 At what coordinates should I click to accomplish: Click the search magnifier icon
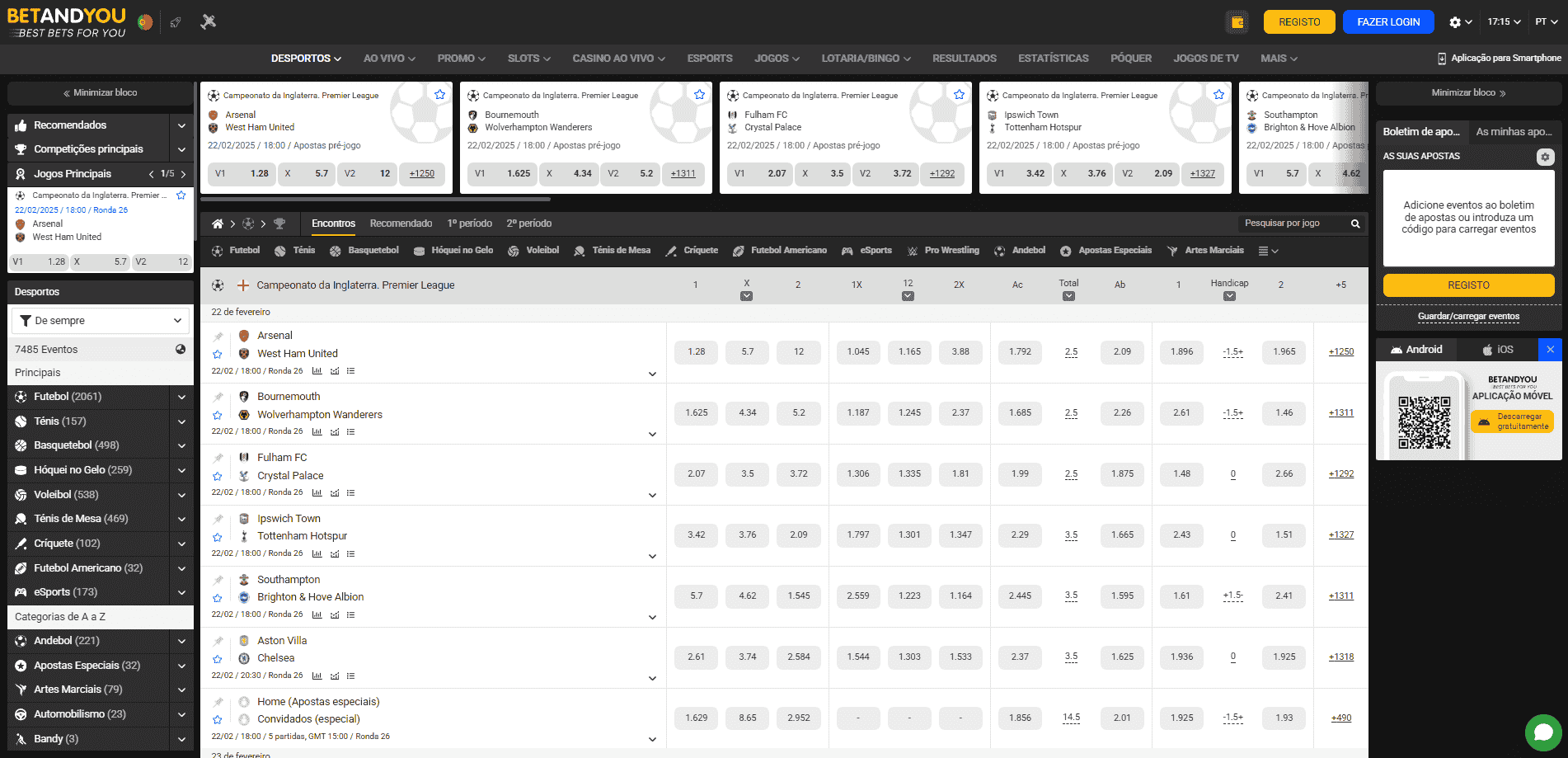tap(1354, 224)
